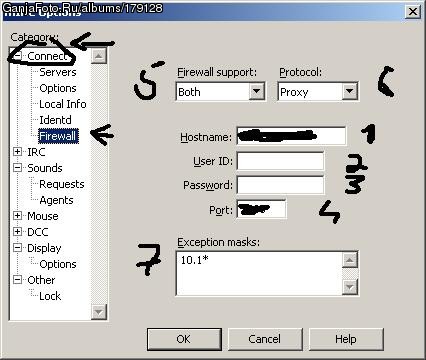This screenshot has width=426, height=360.
Task: Select the Display category label
Action: (x=44, y=248)
